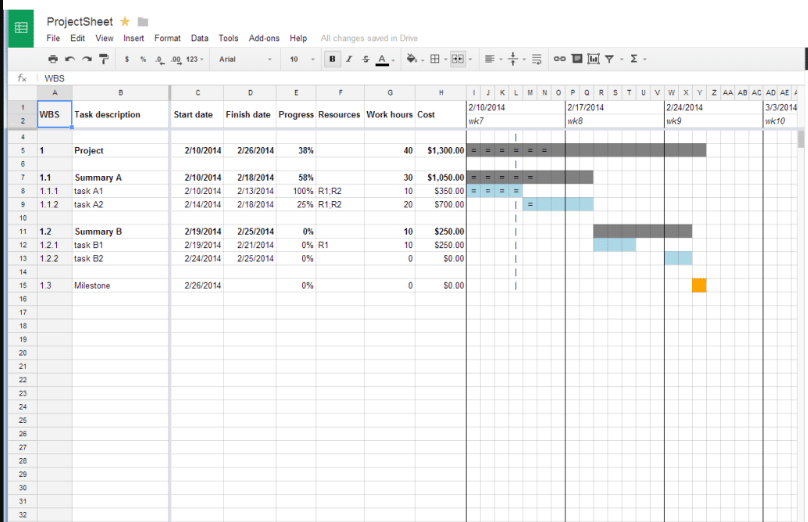The width and height of the screenshot is (808, 522).
Task: Click the Redo arrow icon
Action: click(x=87, y=59)
